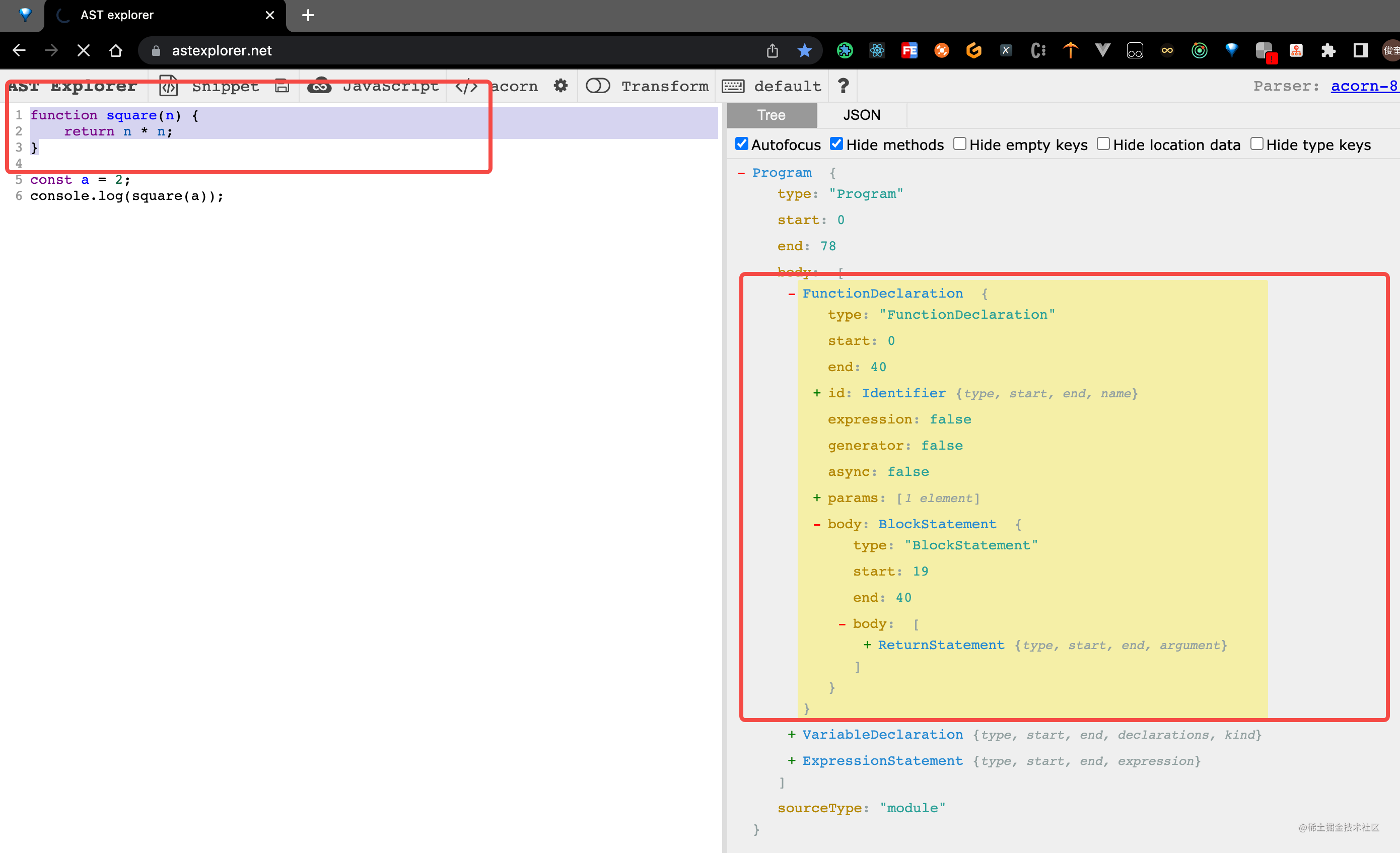Click the browser share page icon
This screenshot has width=1400, height=853.
coord(772,50)
